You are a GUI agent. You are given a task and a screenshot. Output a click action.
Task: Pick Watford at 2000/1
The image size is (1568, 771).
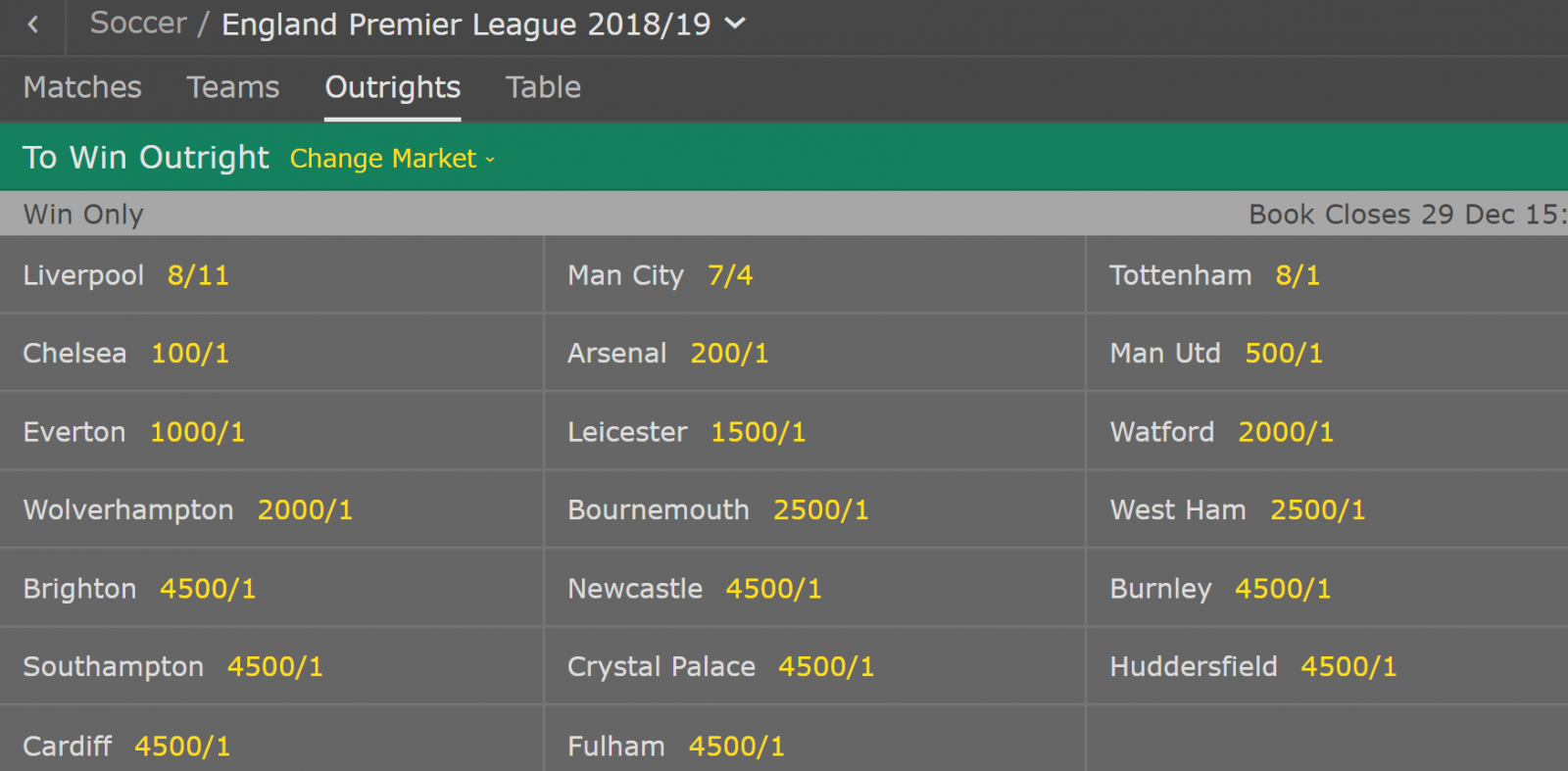tap(1286, 432)
